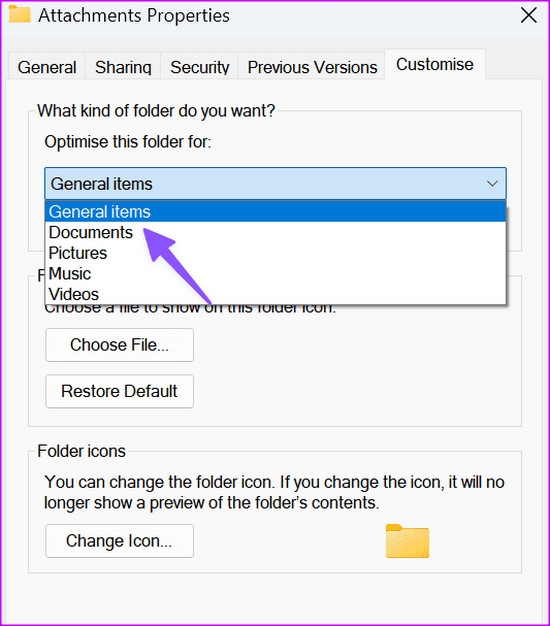Open the Sharing tab
Screen dimensions: 550x626
[123, 67]
